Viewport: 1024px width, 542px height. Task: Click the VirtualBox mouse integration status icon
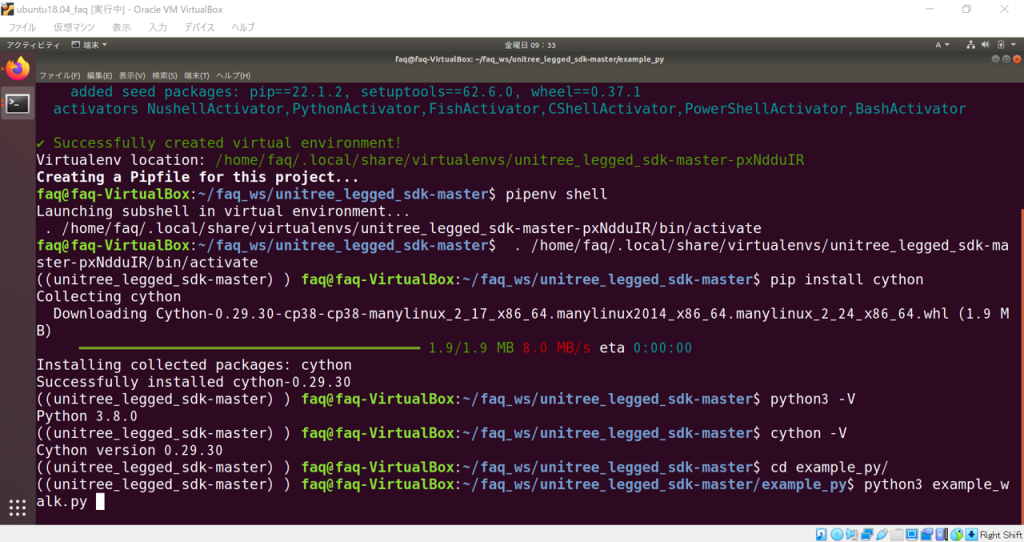957,534
